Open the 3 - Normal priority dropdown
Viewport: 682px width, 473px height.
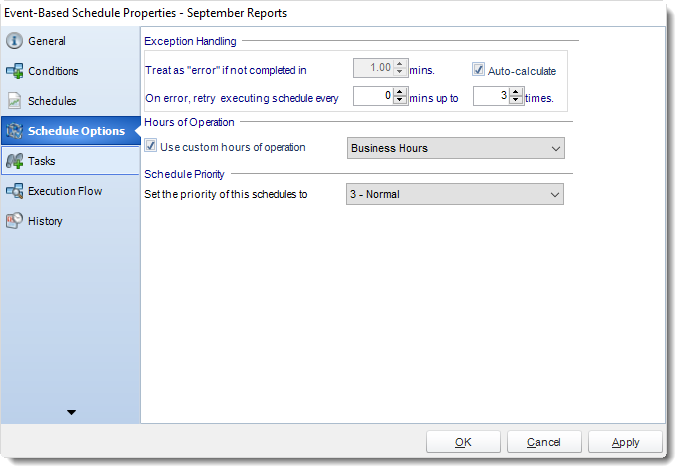click(x=455, y=194)
